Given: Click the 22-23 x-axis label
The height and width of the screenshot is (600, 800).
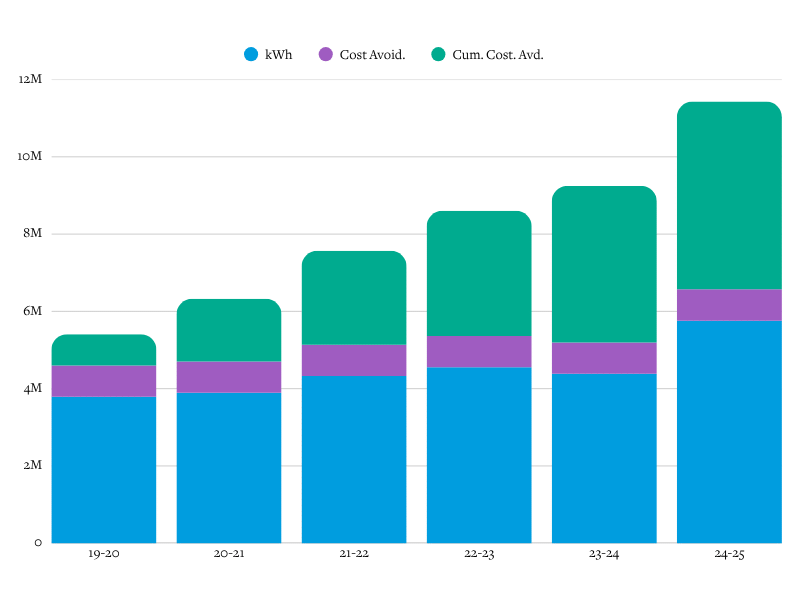Looking at the screenshot, I should point(479,554).
